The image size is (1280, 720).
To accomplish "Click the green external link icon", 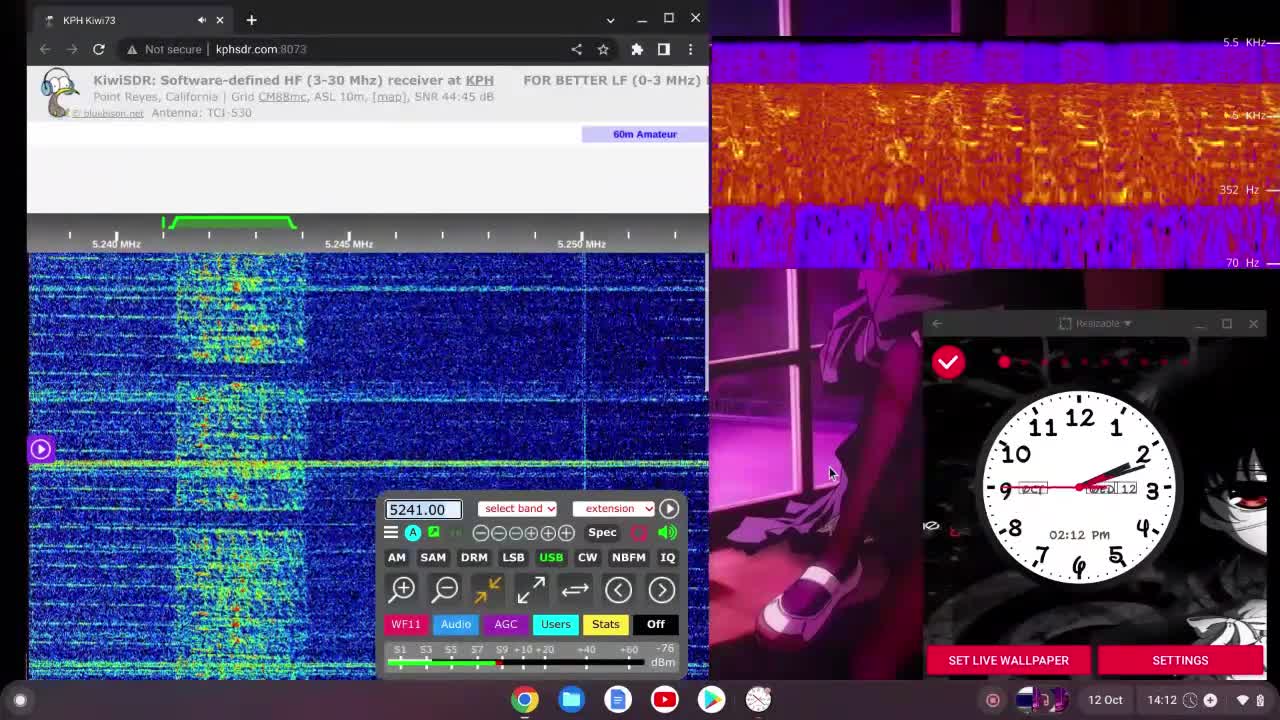I will point(434,533).
